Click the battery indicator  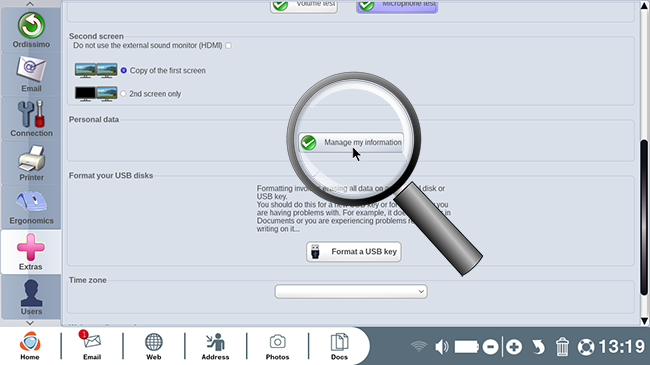pyautogui.click(x=467, y=347)
